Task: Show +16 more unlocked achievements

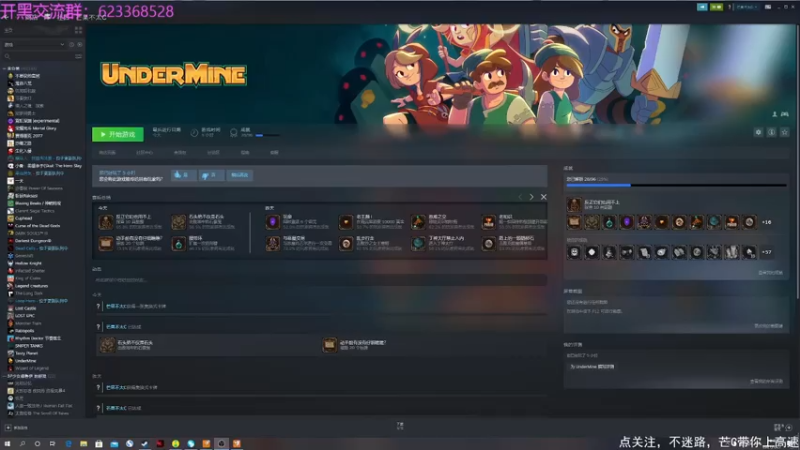Action: click(766, 222)
